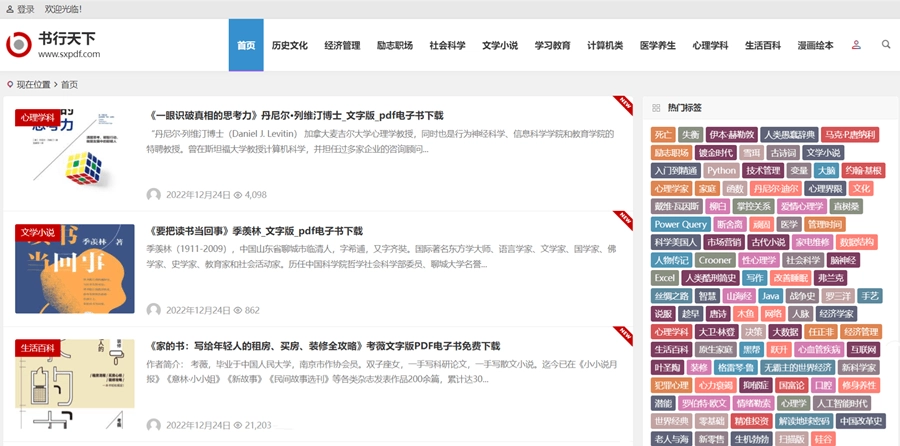Open 经济管理 in the top navigation
900x446 pixels.
[342, 45]
